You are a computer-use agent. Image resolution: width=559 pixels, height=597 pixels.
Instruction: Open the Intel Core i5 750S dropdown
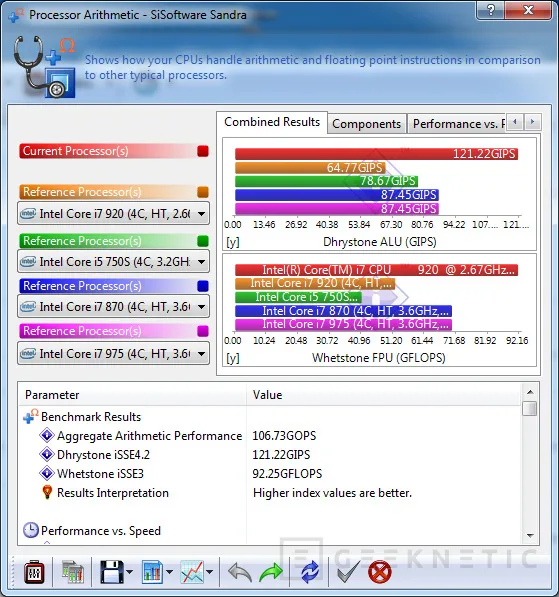[113, 262]
